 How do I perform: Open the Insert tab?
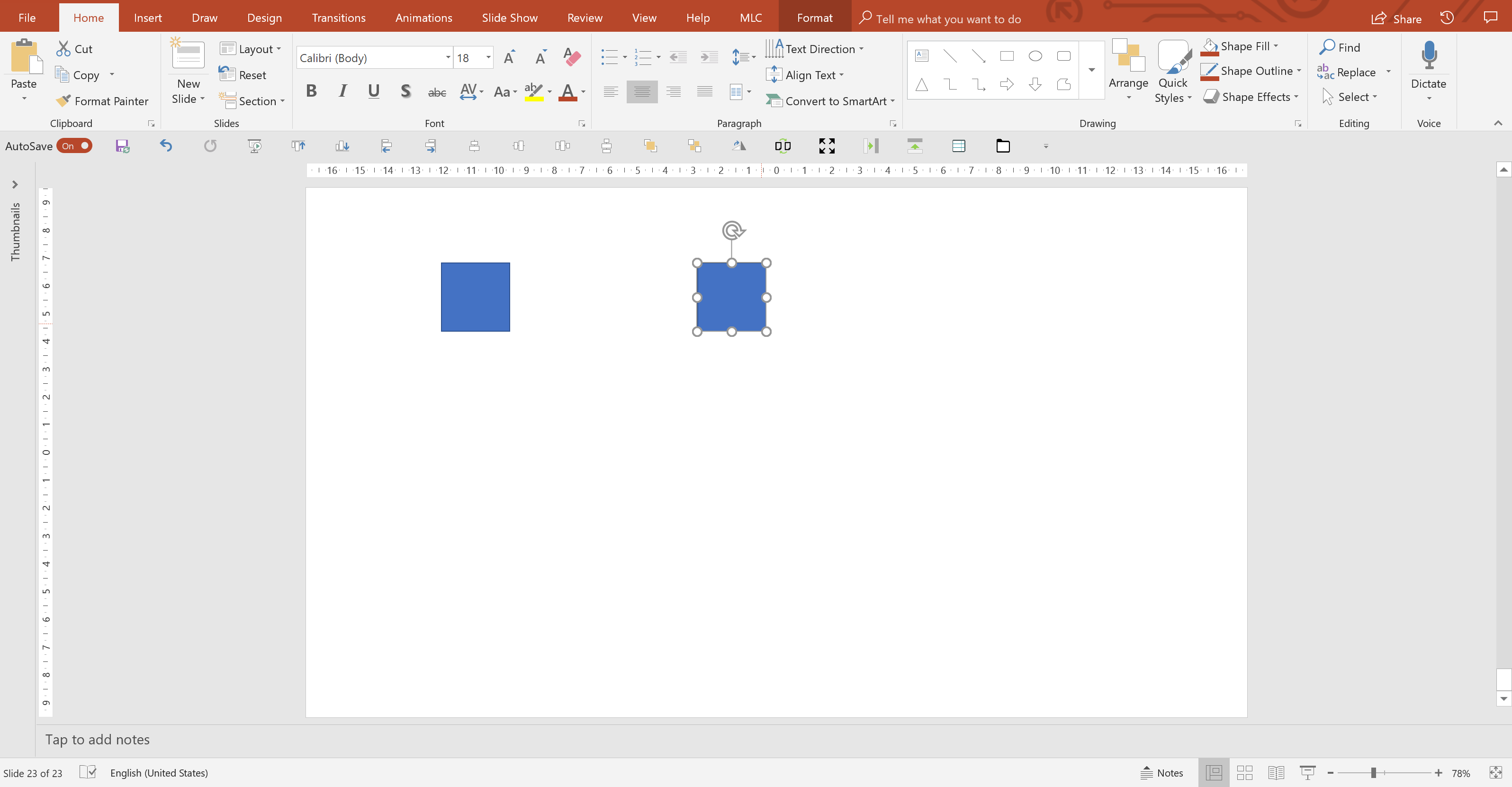pyautogui.click(x=147, y=18)
